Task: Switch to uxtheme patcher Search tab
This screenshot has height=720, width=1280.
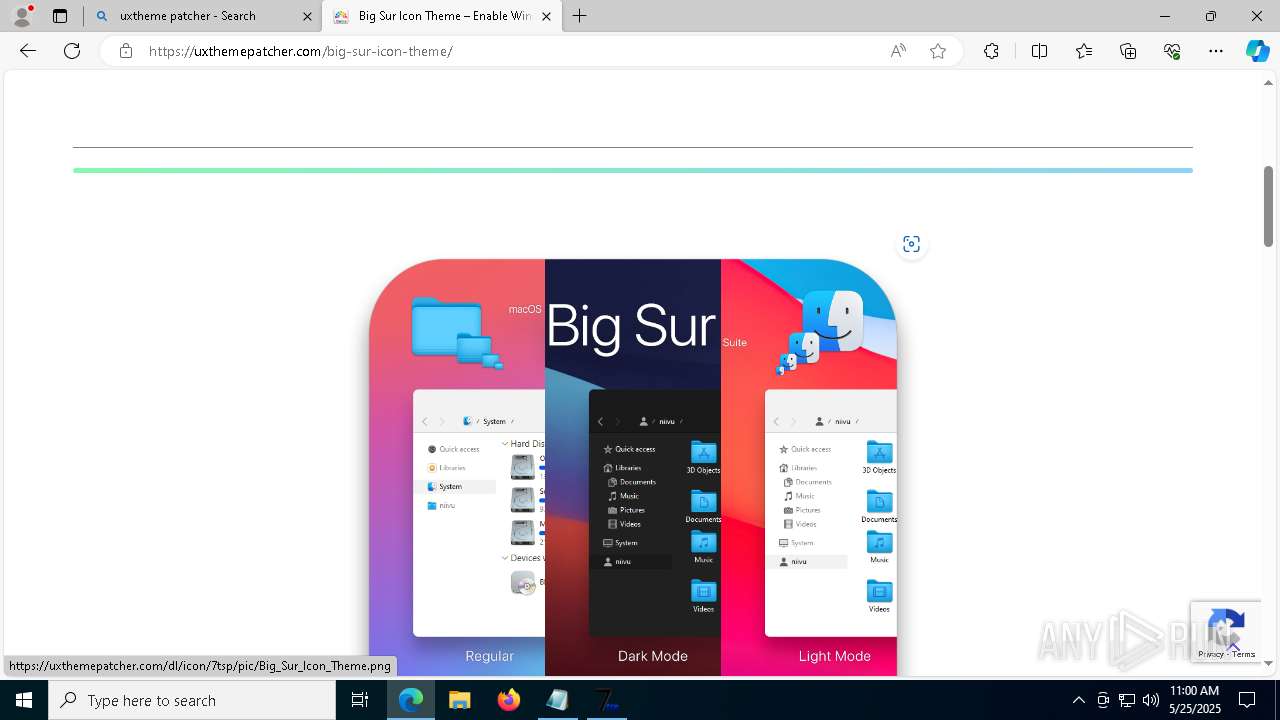Action: tap(202, 16)
